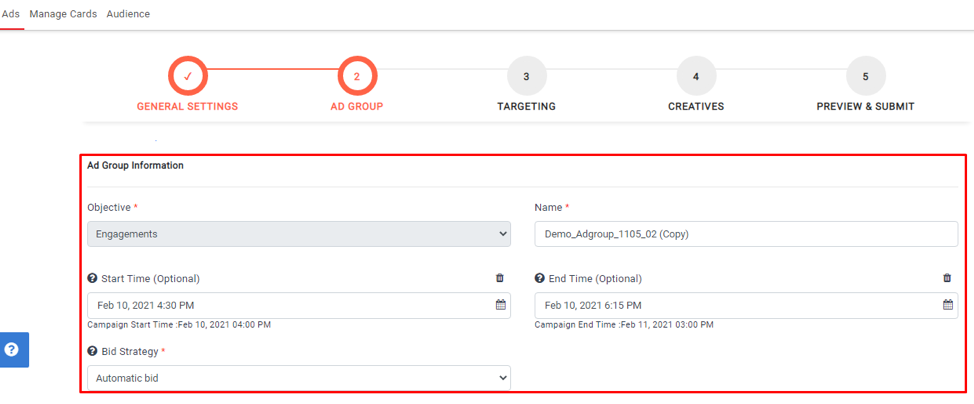The width and height of the screenshot is (974, 404).
Task: Go to the Audience tab
Action: pos(128,14)
